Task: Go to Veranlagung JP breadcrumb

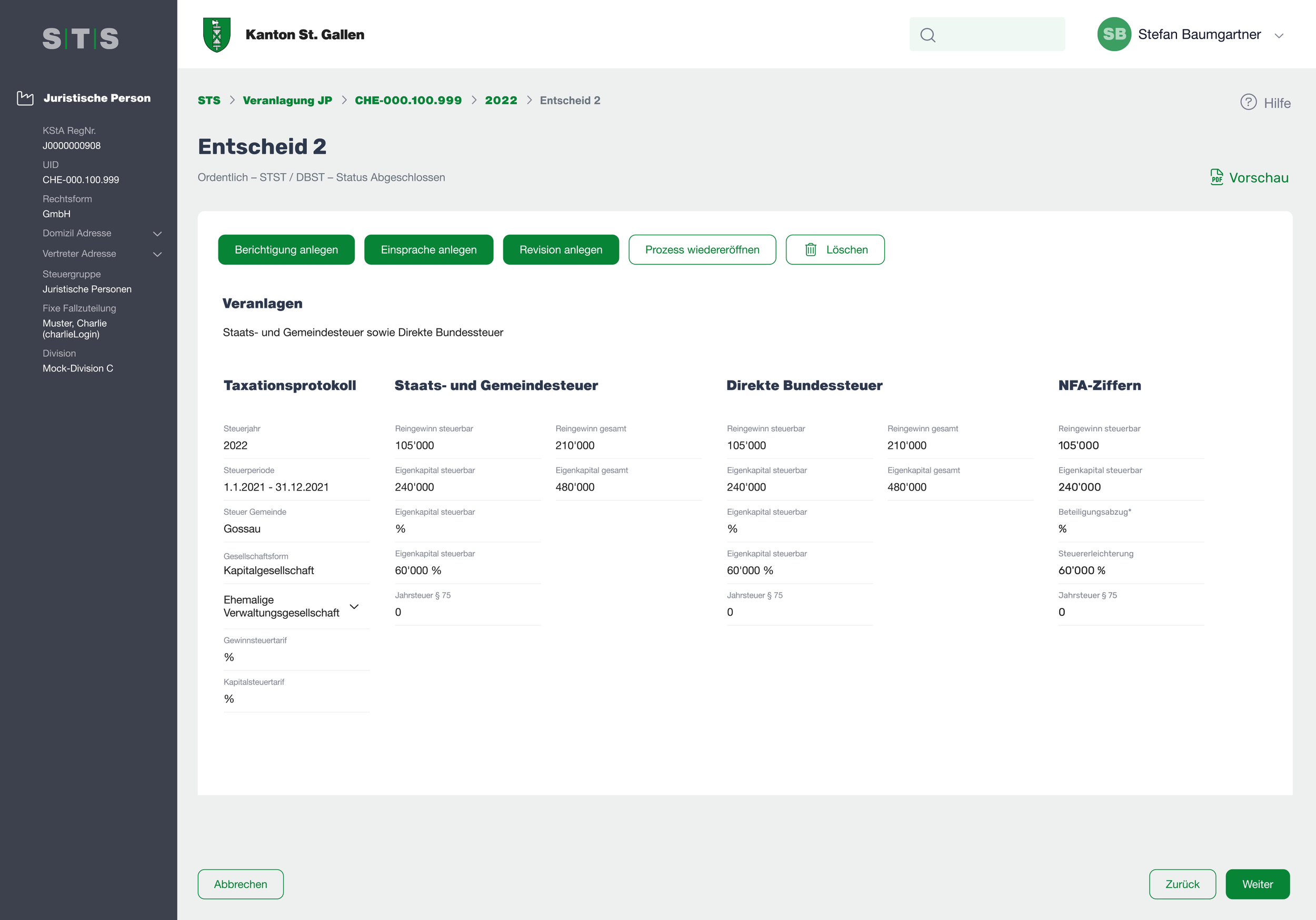Action: tap(287, 101)
